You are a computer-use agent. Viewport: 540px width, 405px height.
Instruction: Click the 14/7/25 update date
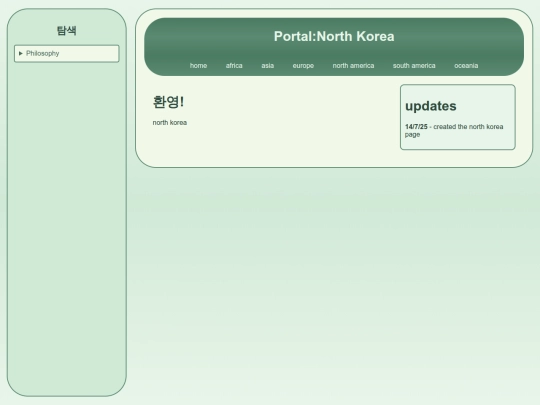pyautogui.click(x=416, y=127)
